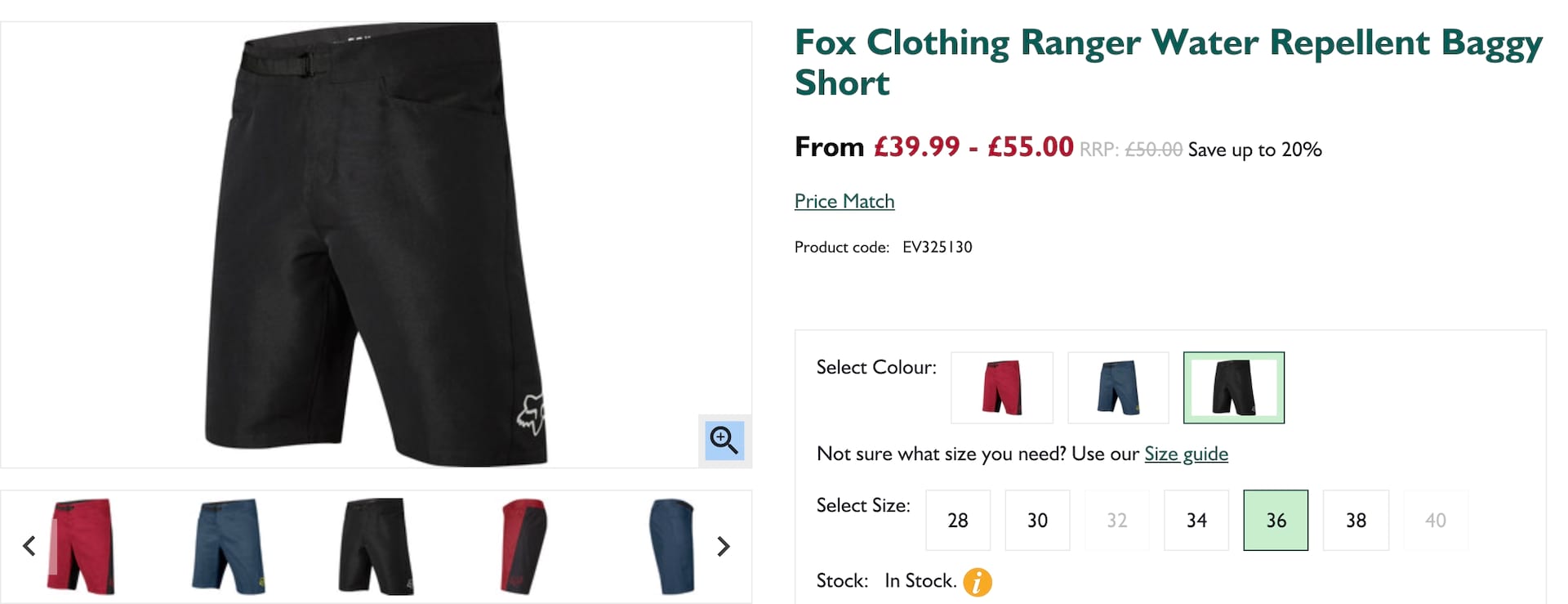View the black shorts thumbnail
Viewport: 1568px width, 604px height.
coord(376,546)
